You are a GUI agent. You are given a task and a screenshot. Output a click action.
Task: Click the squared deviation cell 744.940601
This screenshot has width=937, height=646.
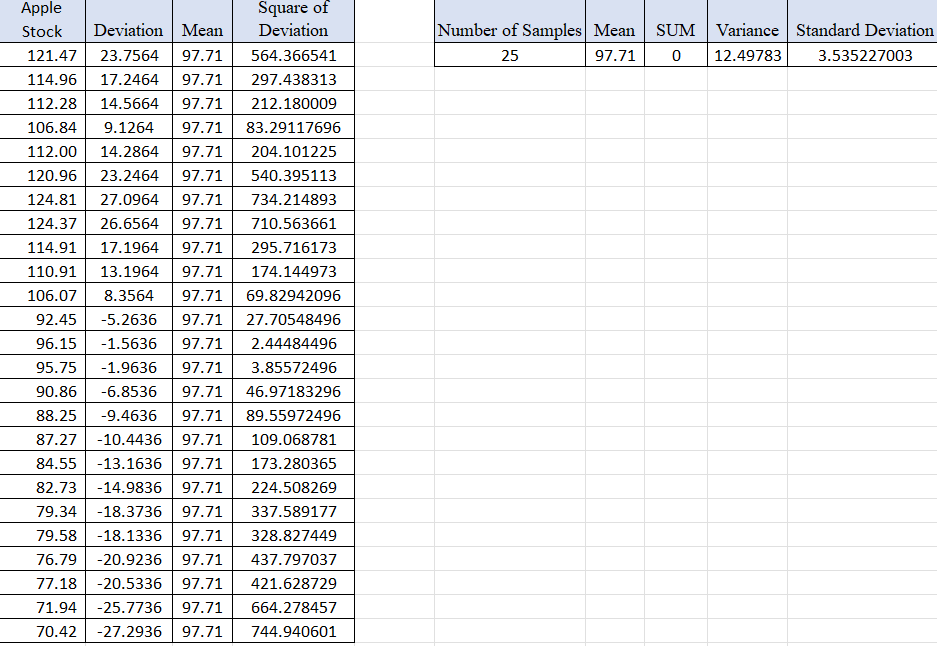click(x=293, y=631)
